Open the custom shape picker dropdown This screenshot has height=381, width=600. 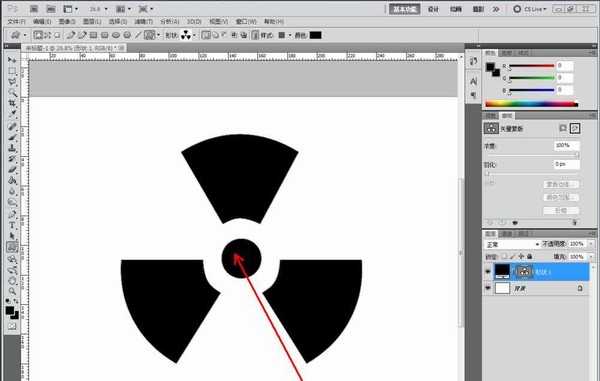[194, 35]
